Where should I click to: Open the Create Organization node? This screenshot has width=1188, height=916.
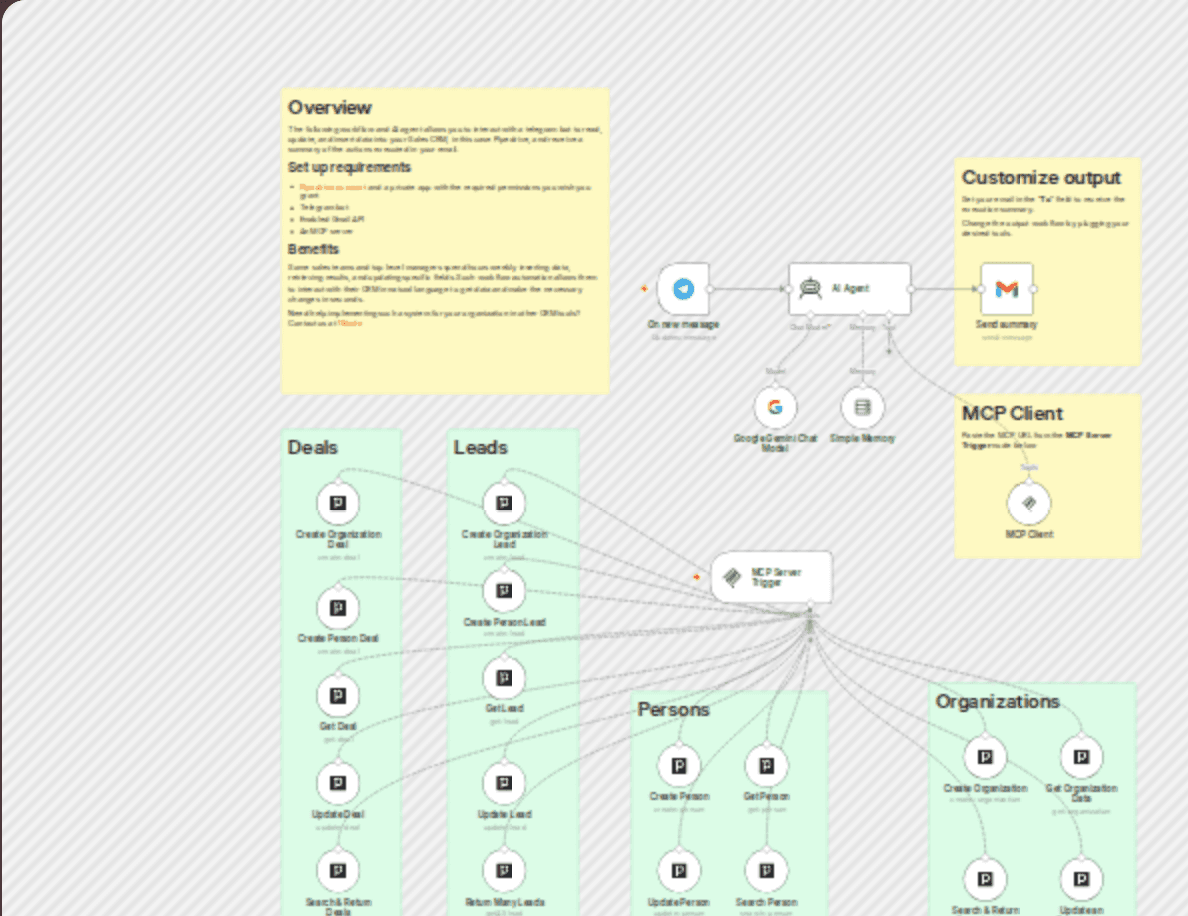pos(985,757)
